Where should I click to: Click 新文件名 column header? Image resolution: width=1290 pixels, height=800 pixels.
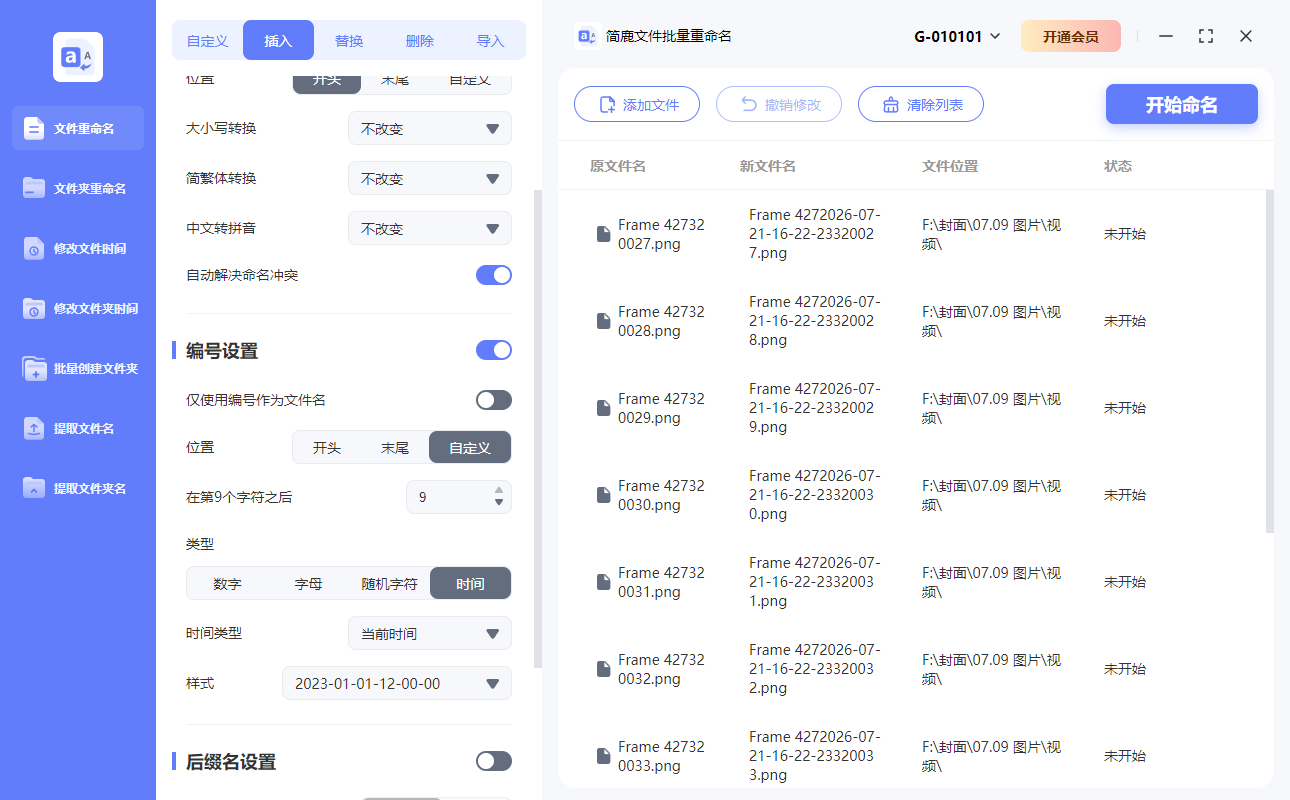coord(768,166)
